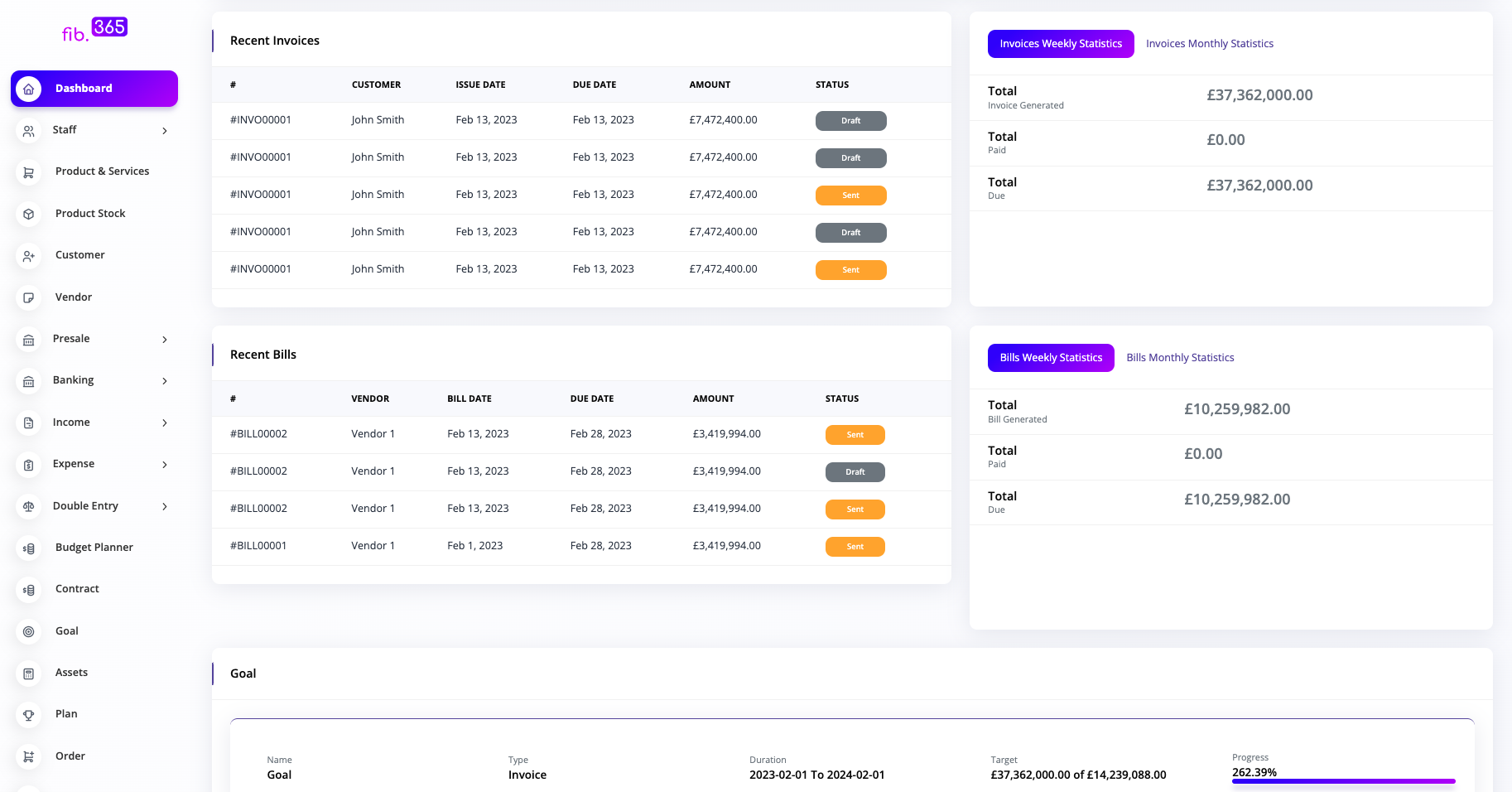This screenshot has height=792, width=1512.
Task: Click bill total £10,259,982.00 under Bill Generated
Action: [1237, 409]
